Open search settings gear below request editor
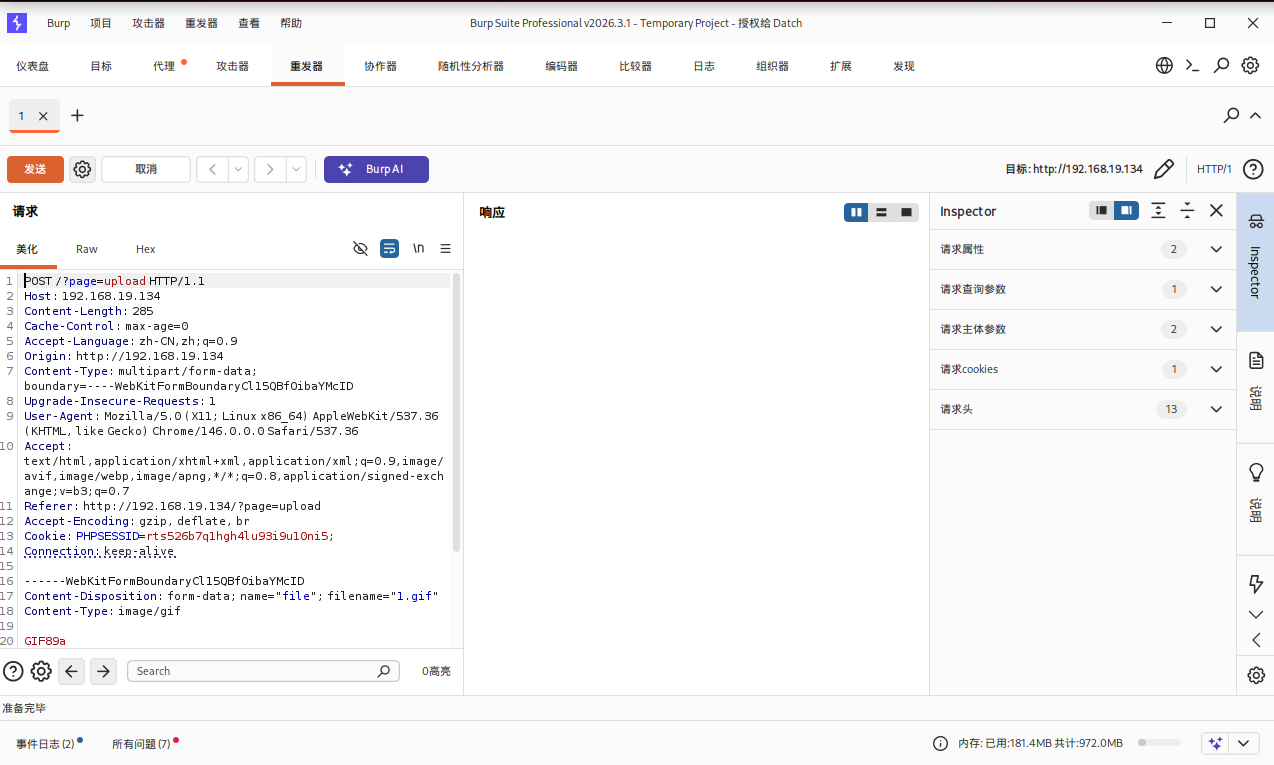 coord(41,671)
